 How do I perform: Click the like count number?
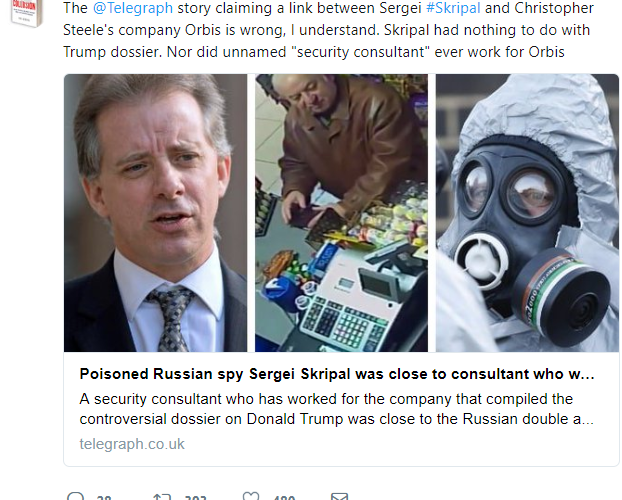pos(283,497)
